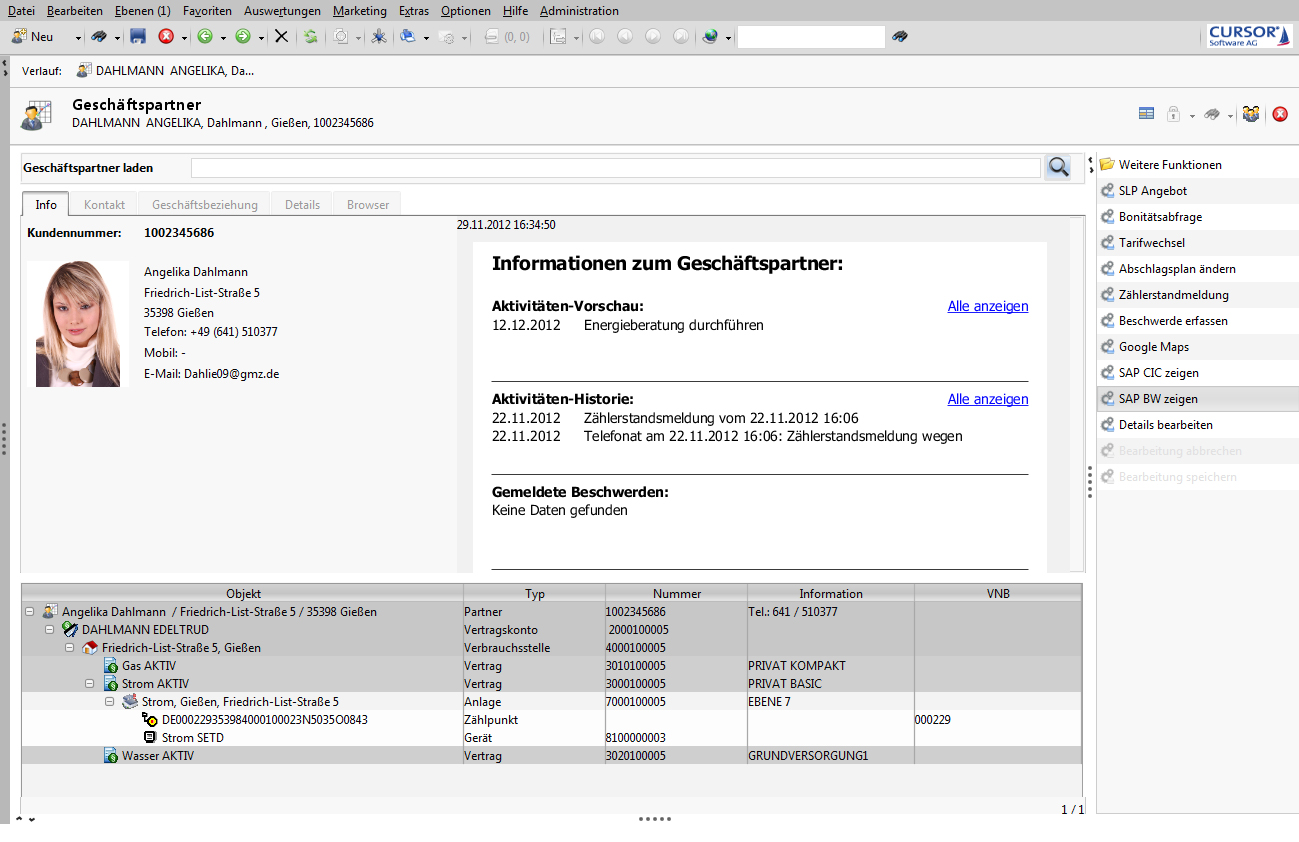Click the green refresh arrows icon
The width and height of the screenshot is (1299, 842).
311,37
